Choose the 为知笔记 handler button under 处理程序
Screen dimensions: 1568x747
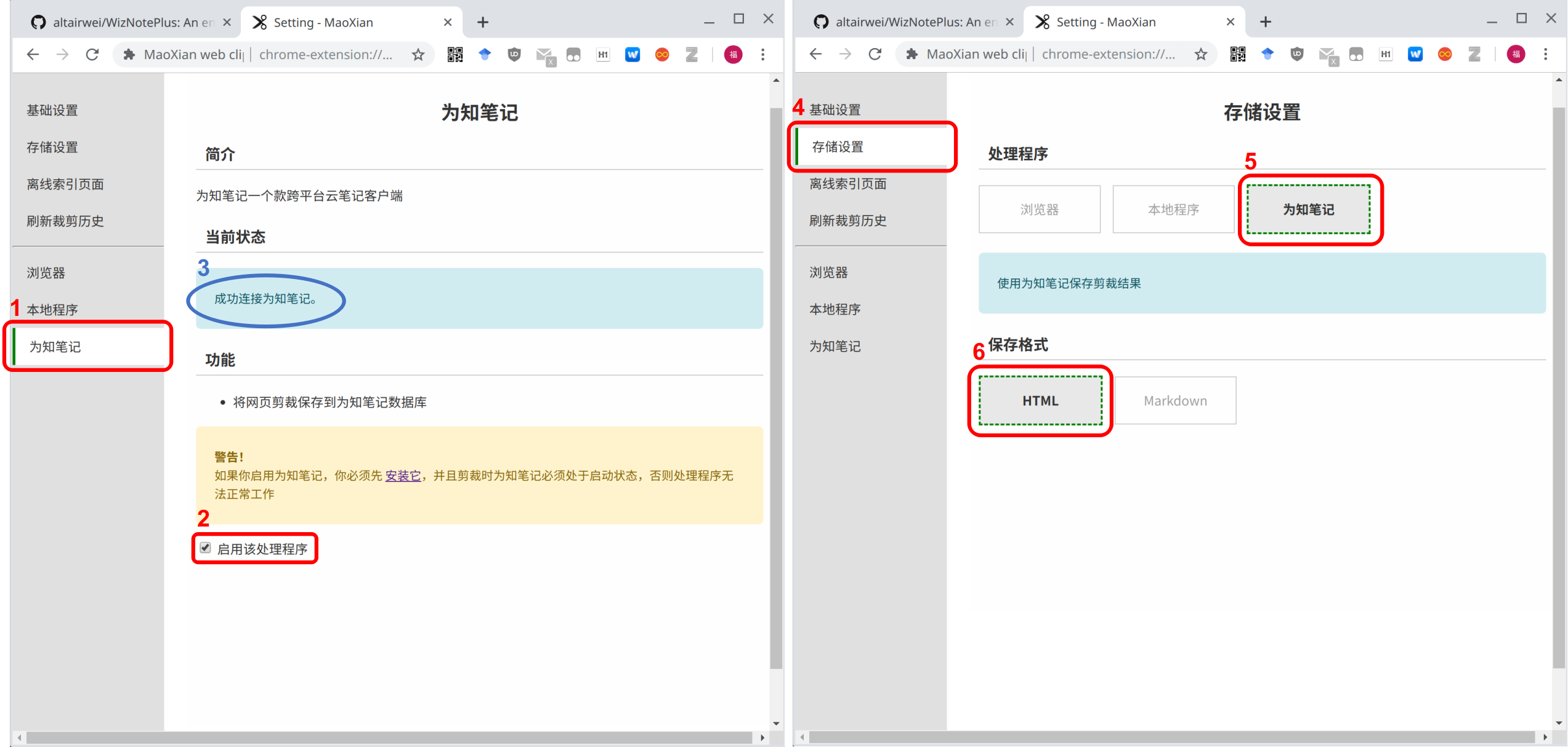tap(1309, 209)
